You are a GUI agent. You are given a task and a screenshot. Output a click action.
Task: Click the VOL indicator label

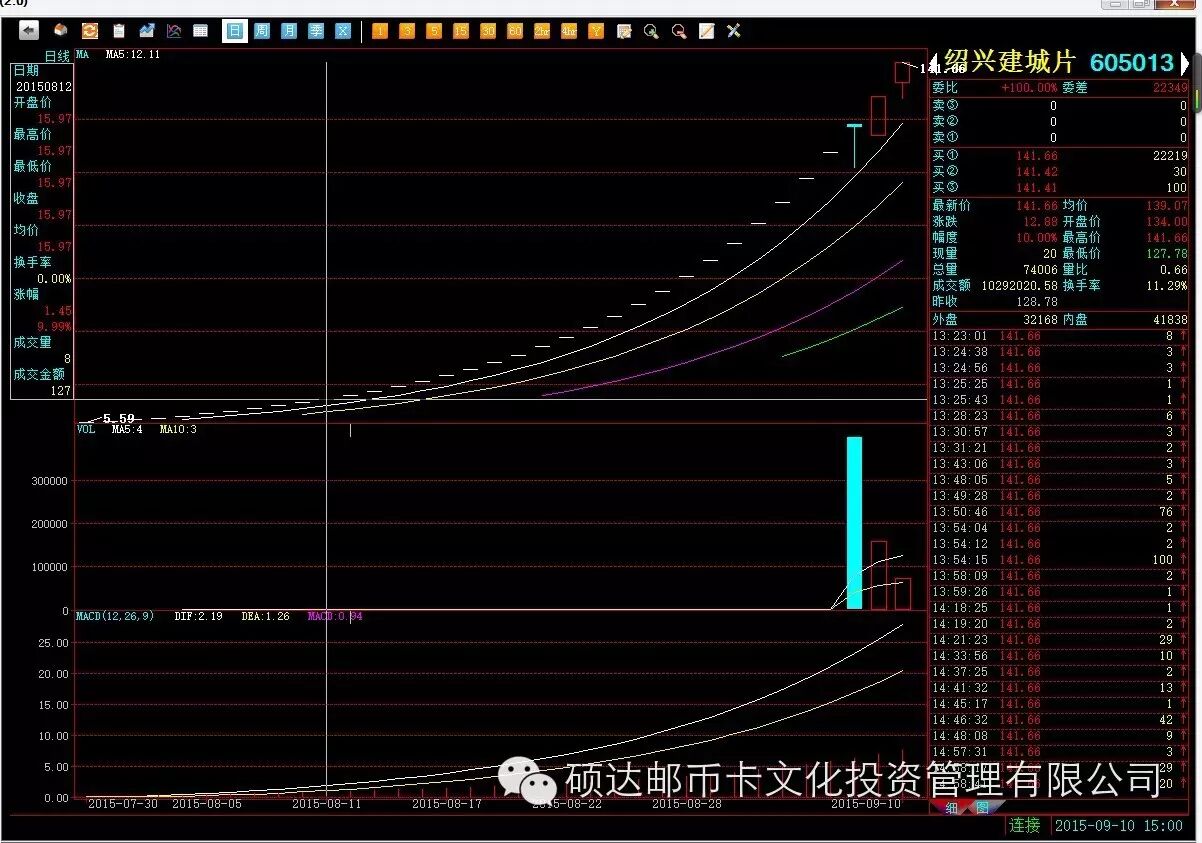pyautogui.click(x=86, y=429)
